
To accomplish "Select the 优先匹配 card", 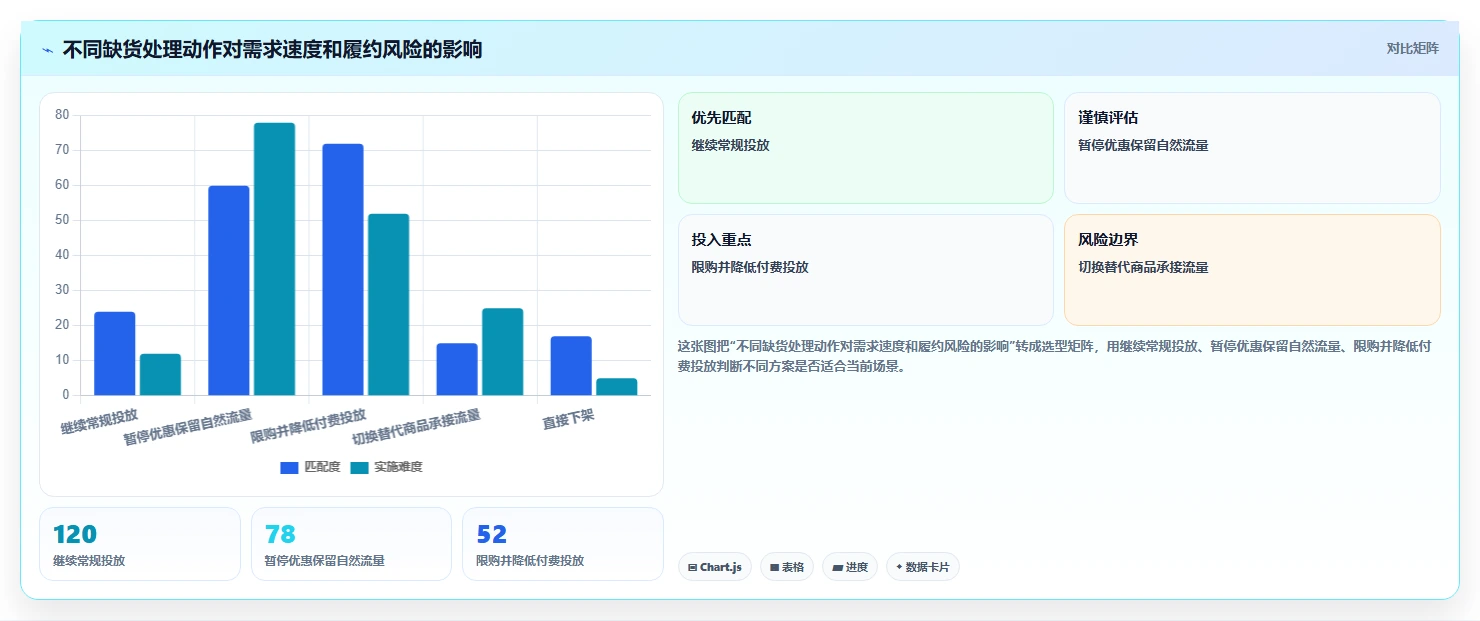I will point(865,148).
